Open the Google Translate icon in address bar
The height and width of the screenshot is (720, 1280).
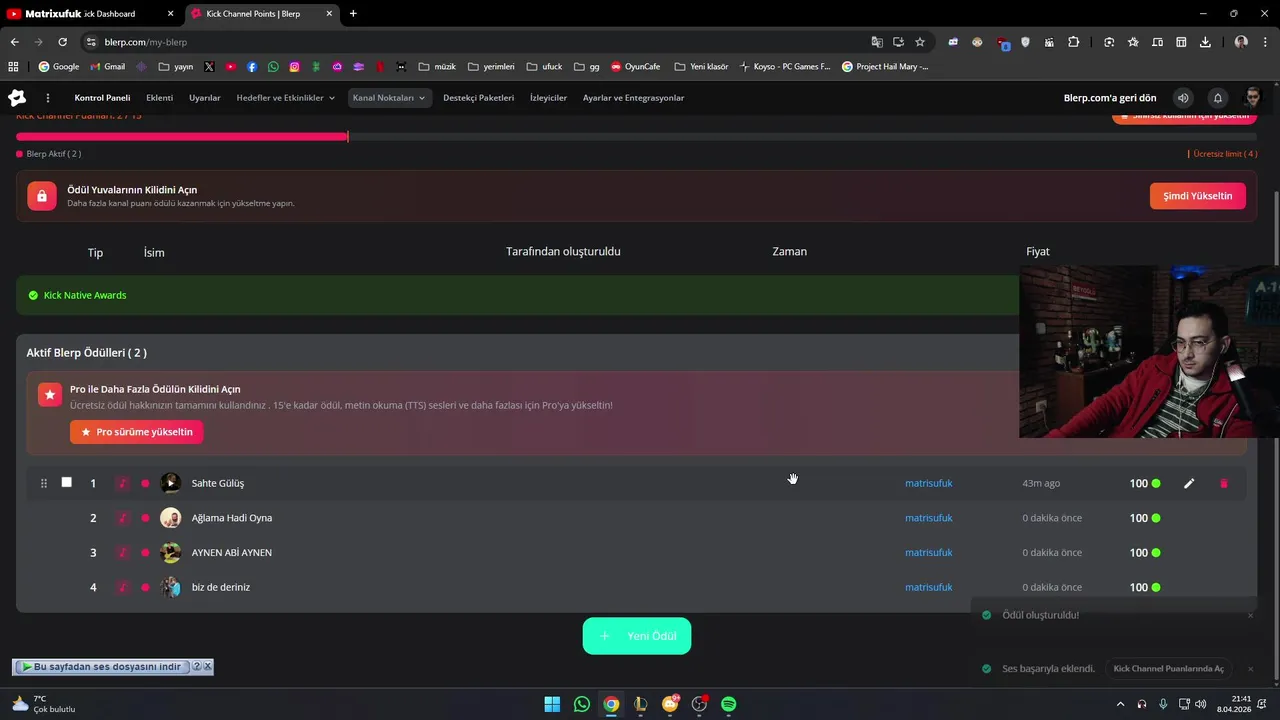pyautogui.click(x=877, y=42)
